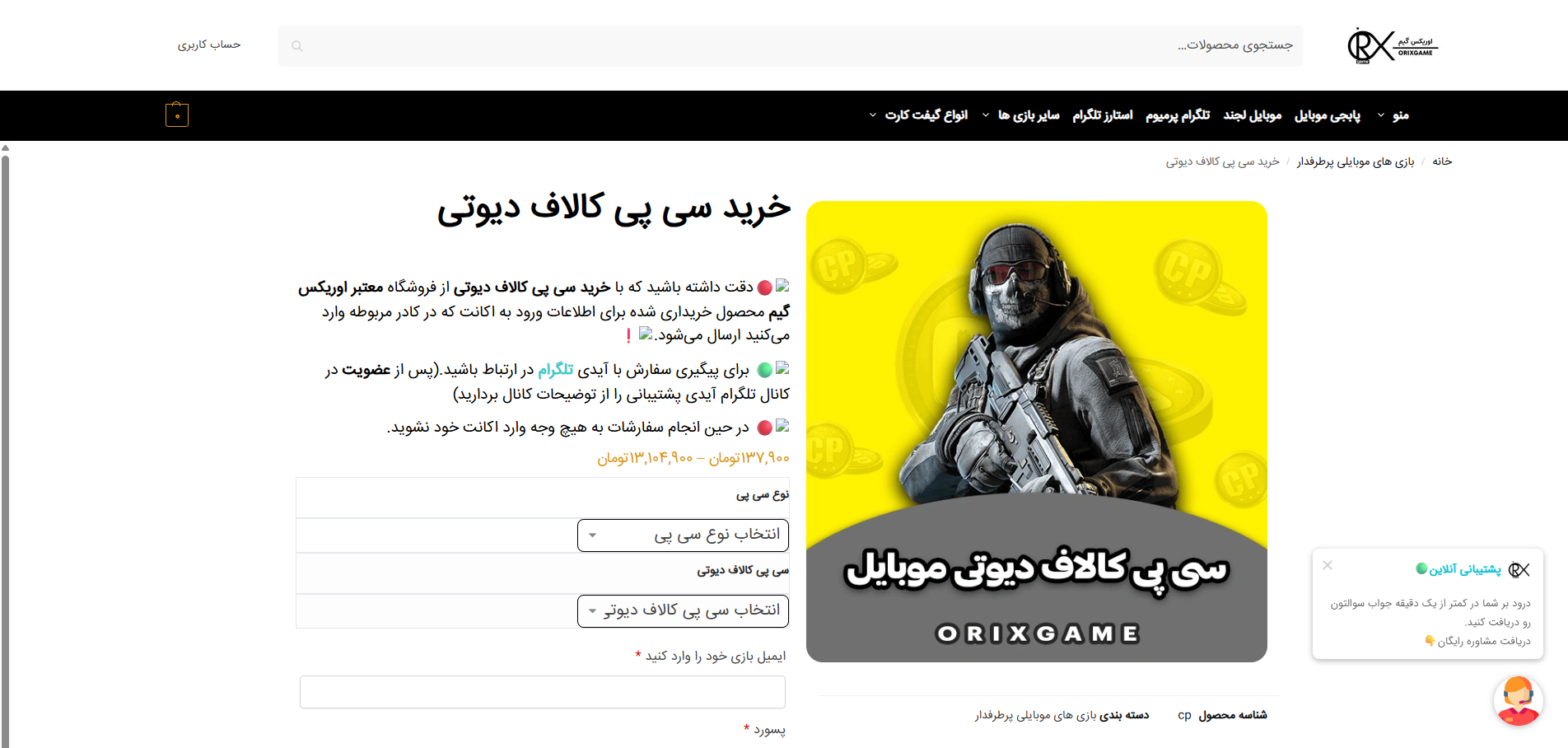
Task: Click the search magnifier icon
Action: point(296,45)
